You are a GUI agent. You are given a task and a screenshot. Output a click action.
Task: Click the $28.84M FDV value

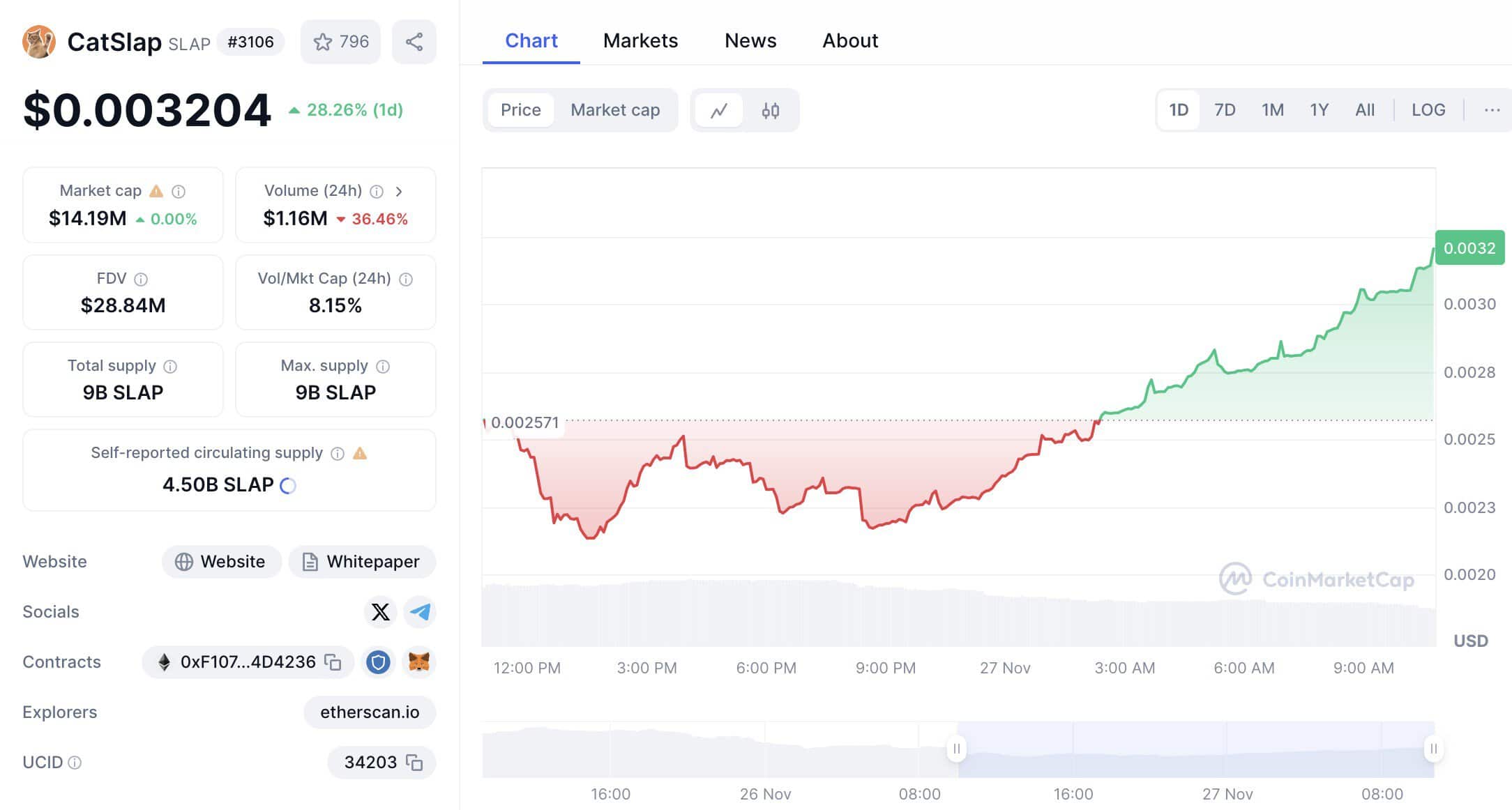[123, 305]
